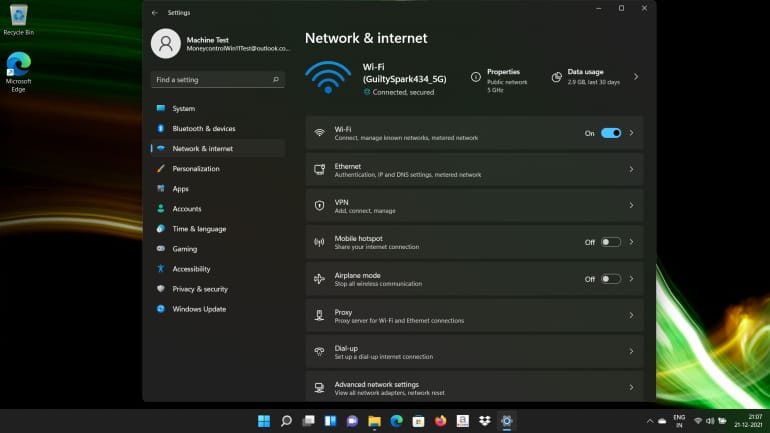Open Firefox from the taskbar
The width and height of the screenshot is (770, 433).
click(441, 421)
